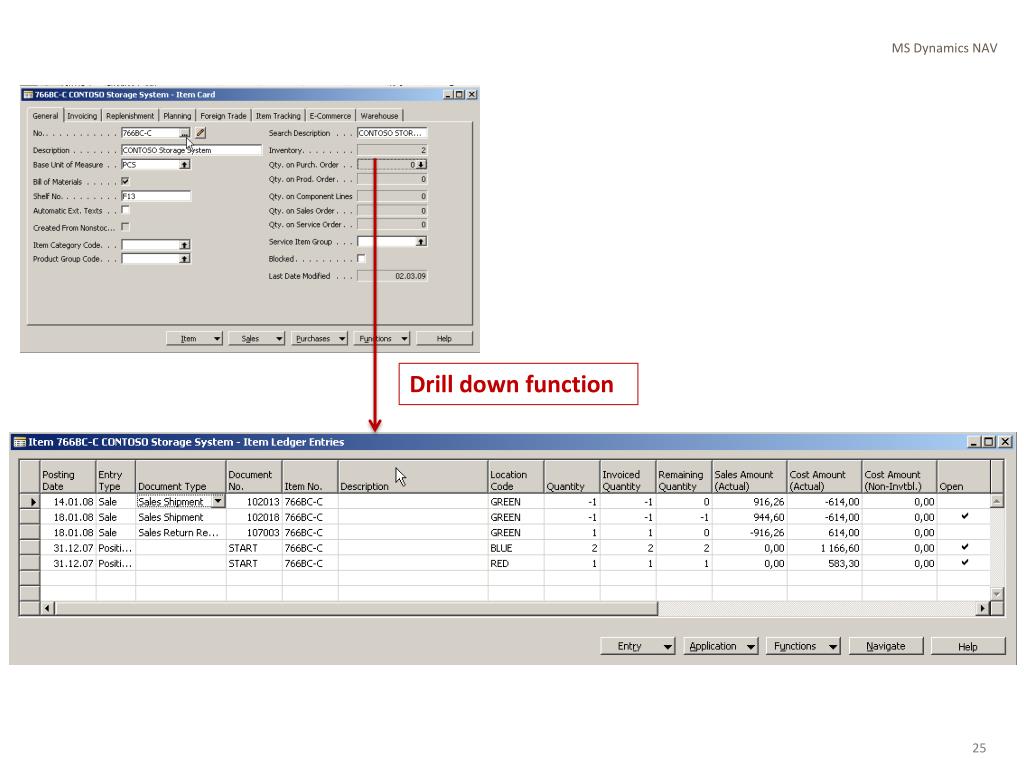Select document number 107003 cell
This screenshot has width=1024, height=768.
[x=254, y=533]
